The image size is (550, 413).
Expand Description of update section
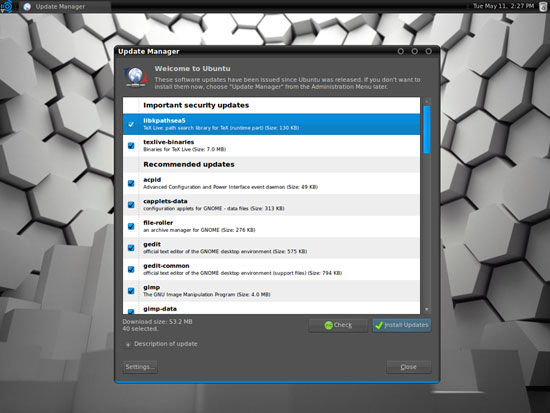(x=127, y=344)
